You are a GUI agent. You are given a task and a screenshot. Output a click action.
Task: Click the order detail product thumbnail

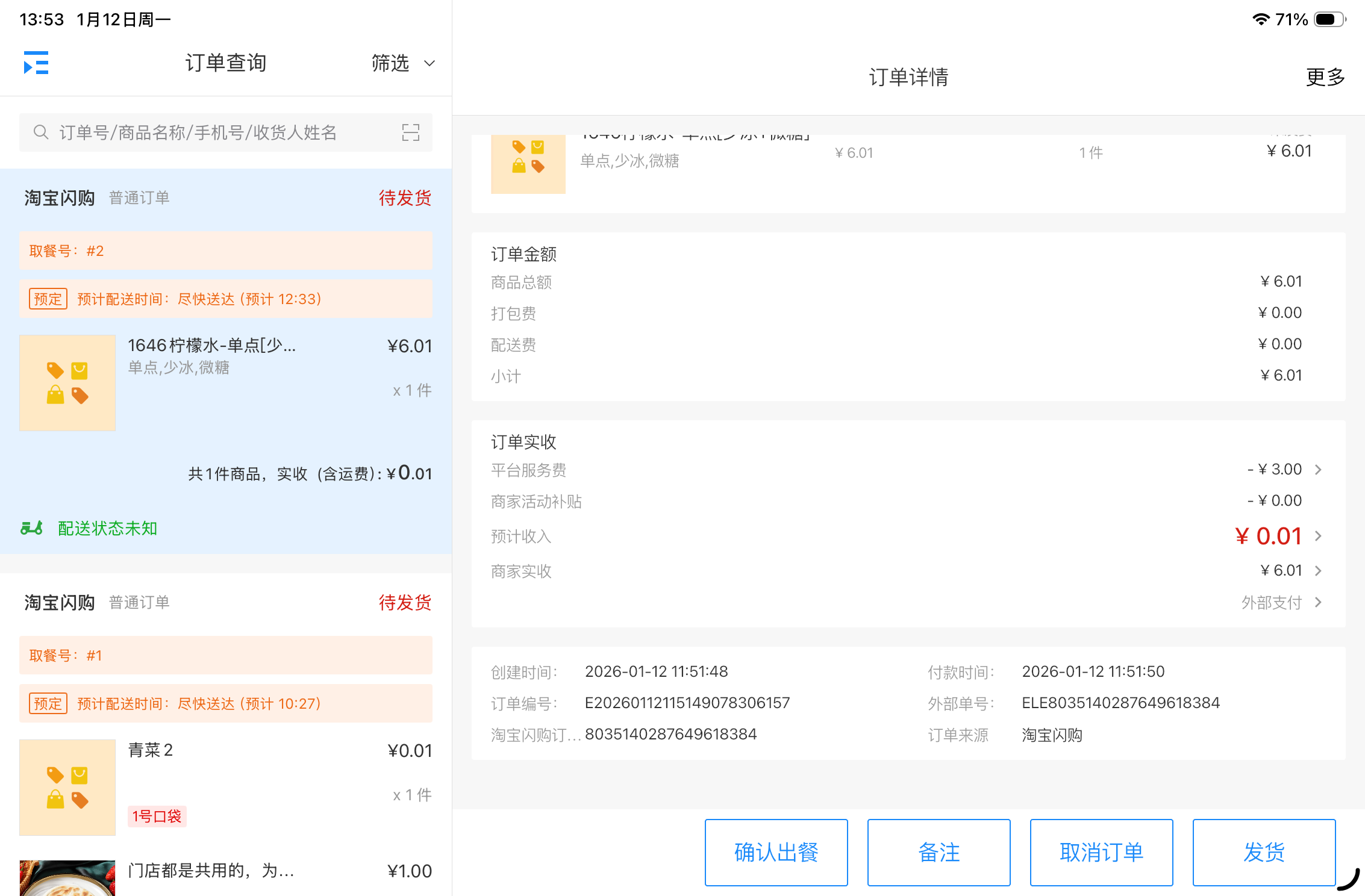pos(528,164)
